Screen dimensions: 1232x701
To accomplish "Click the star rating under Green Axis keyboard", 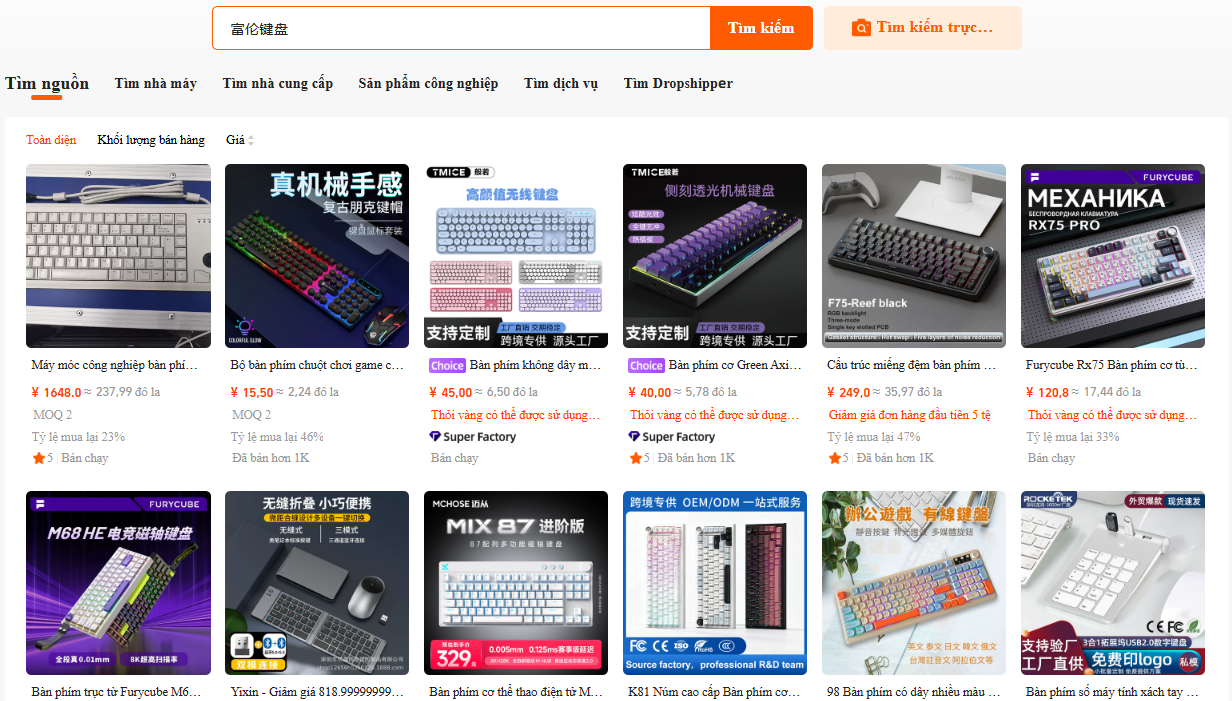I will [x=636, y=458].
